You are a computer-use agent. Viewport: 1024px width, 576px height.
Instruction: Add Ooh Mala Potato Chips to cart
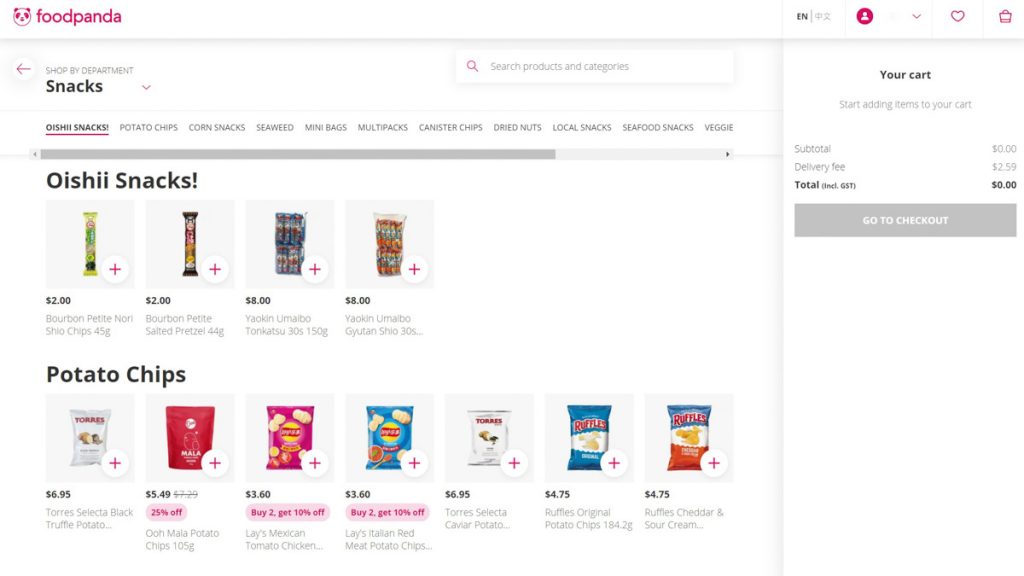click(x=215, y=463)
